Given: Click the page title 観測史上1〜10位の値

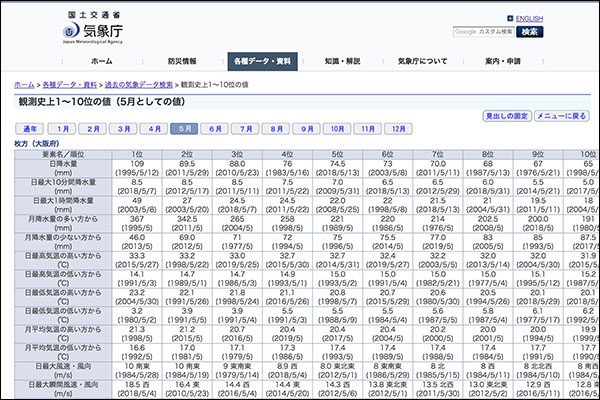Looking at the screenshot, I should [65, 101].
